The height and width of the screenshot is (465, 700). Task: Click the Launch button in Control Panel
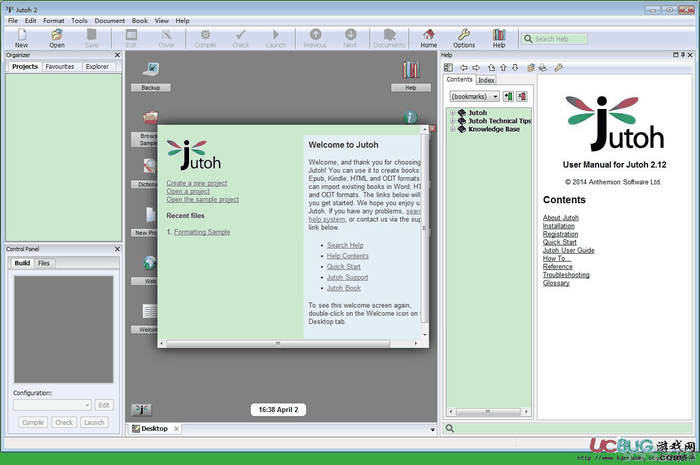point(94,422)
